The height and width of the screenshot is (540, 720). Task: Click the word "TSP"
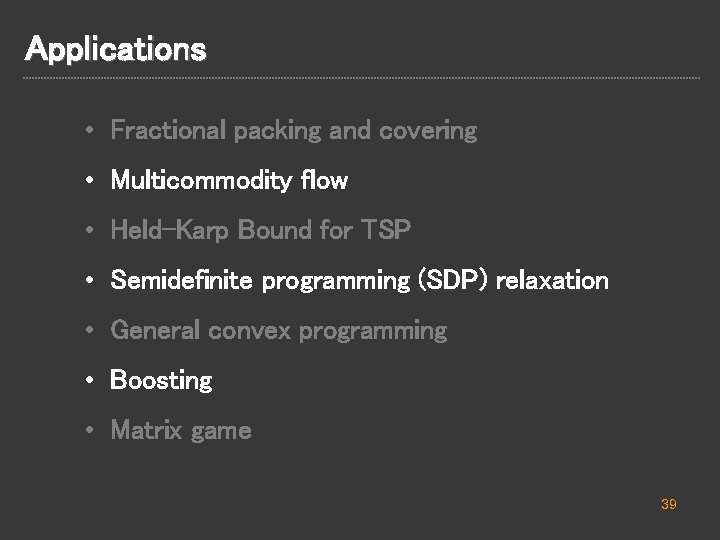click(385, 230)
